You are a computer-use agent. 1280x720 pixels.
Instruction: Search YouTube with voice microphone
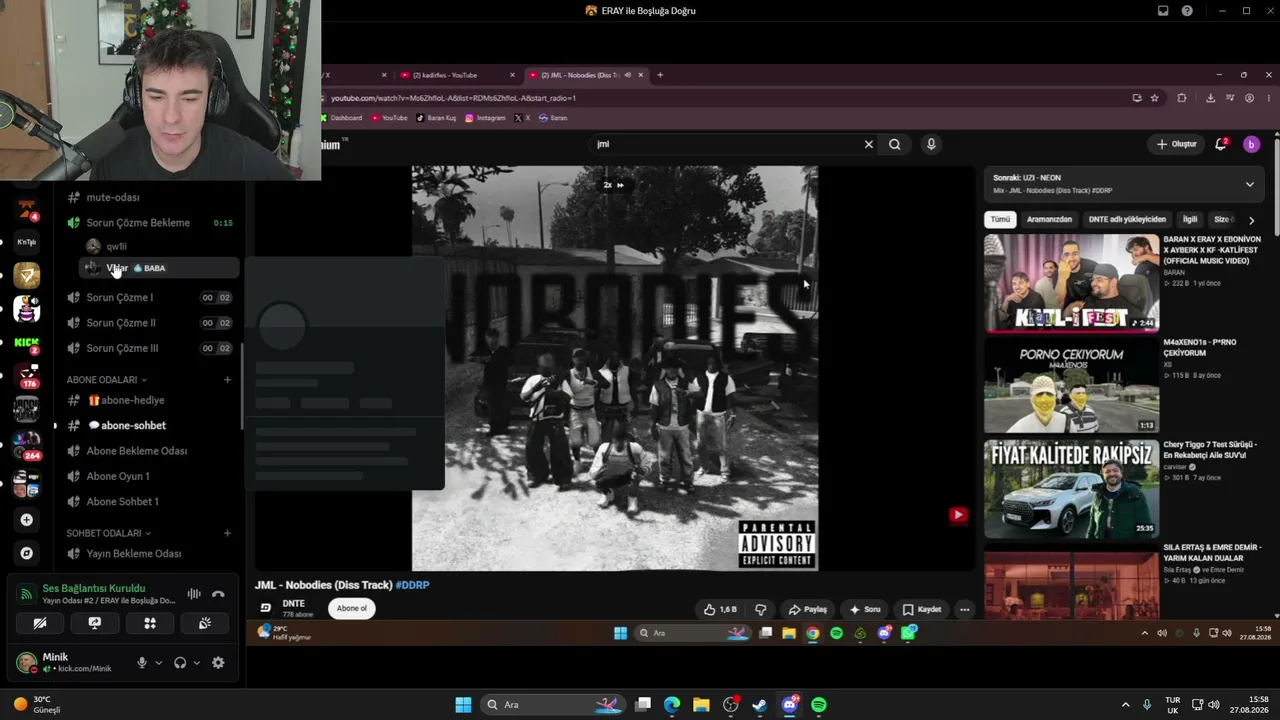[931, 144]
